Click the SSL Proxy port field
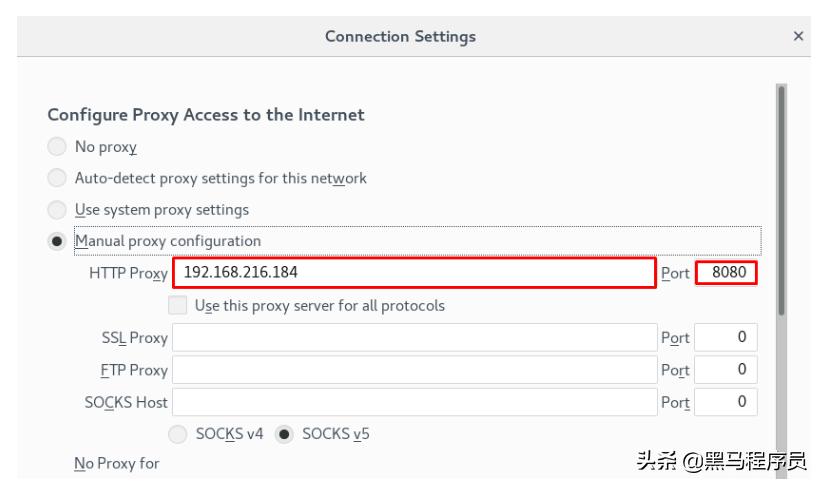The width and height of the screenshot is (821, 485). [x=726, y=338]
